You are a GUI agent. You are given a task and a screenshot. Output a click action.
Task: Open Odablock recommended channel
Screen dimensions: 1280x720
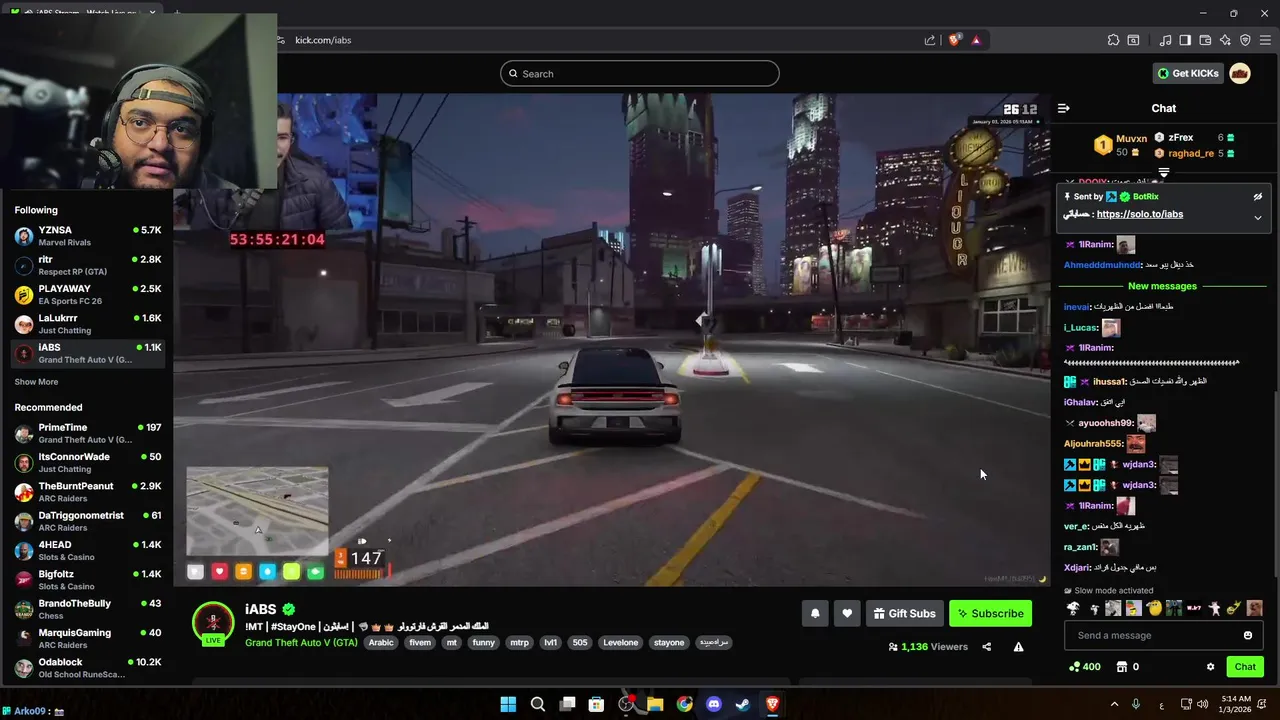pos(88,668)
